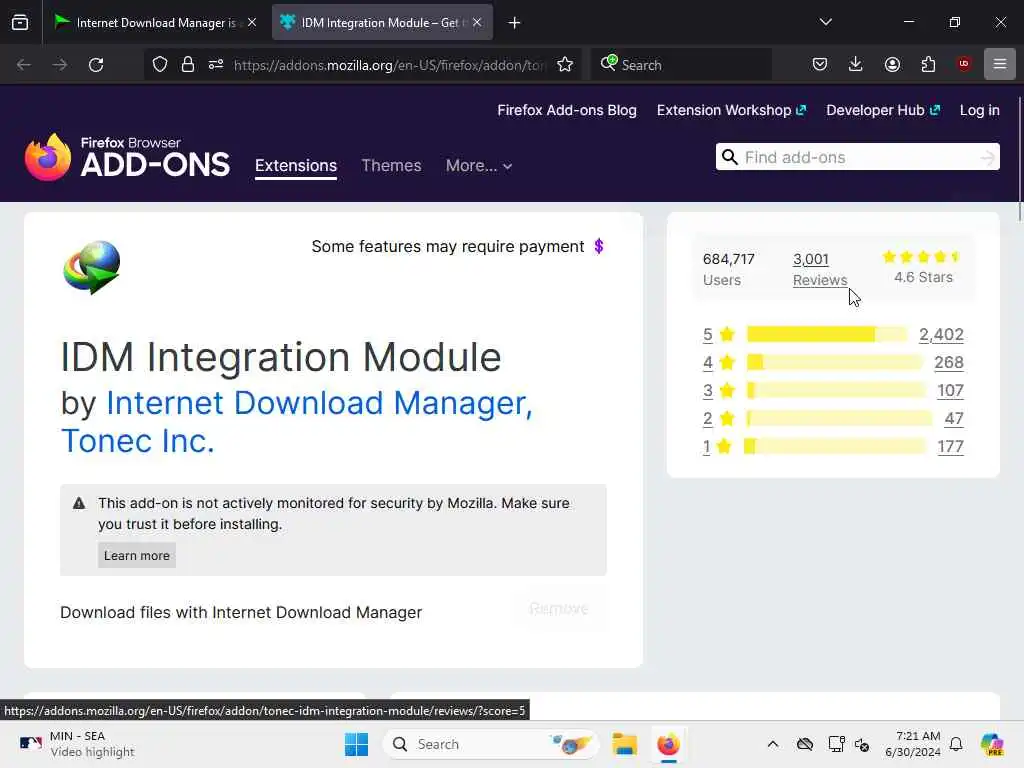Open Internet Download Manager author link
Screen dimensions: 1024x768
[x=319, y=402]
